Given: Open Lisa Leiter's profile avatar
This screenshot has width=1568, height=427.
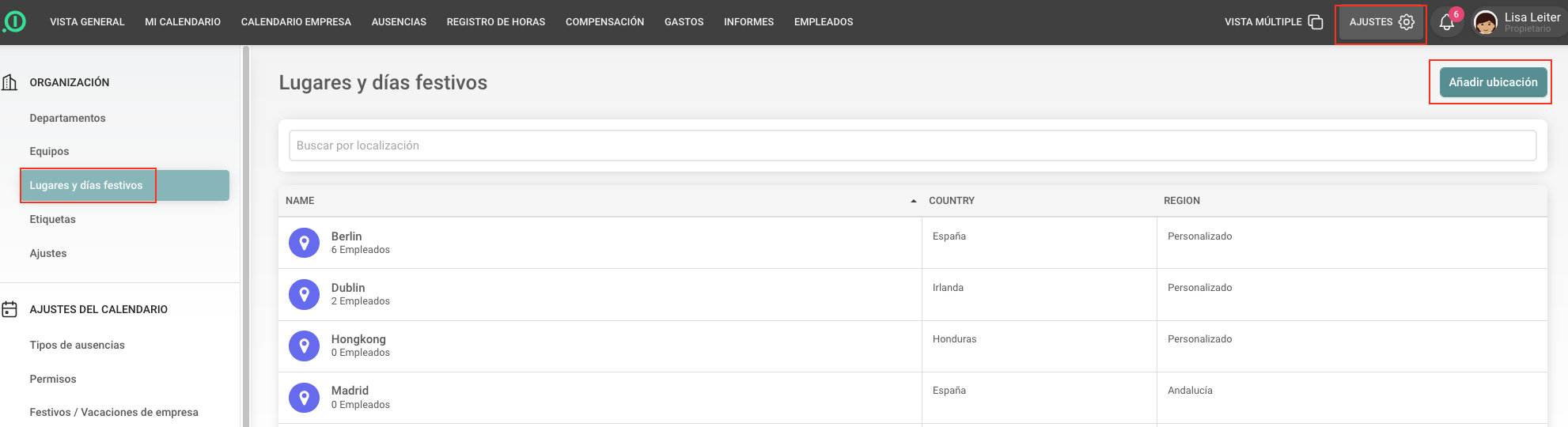Looking at the screenshot, I should (1486, 22).
